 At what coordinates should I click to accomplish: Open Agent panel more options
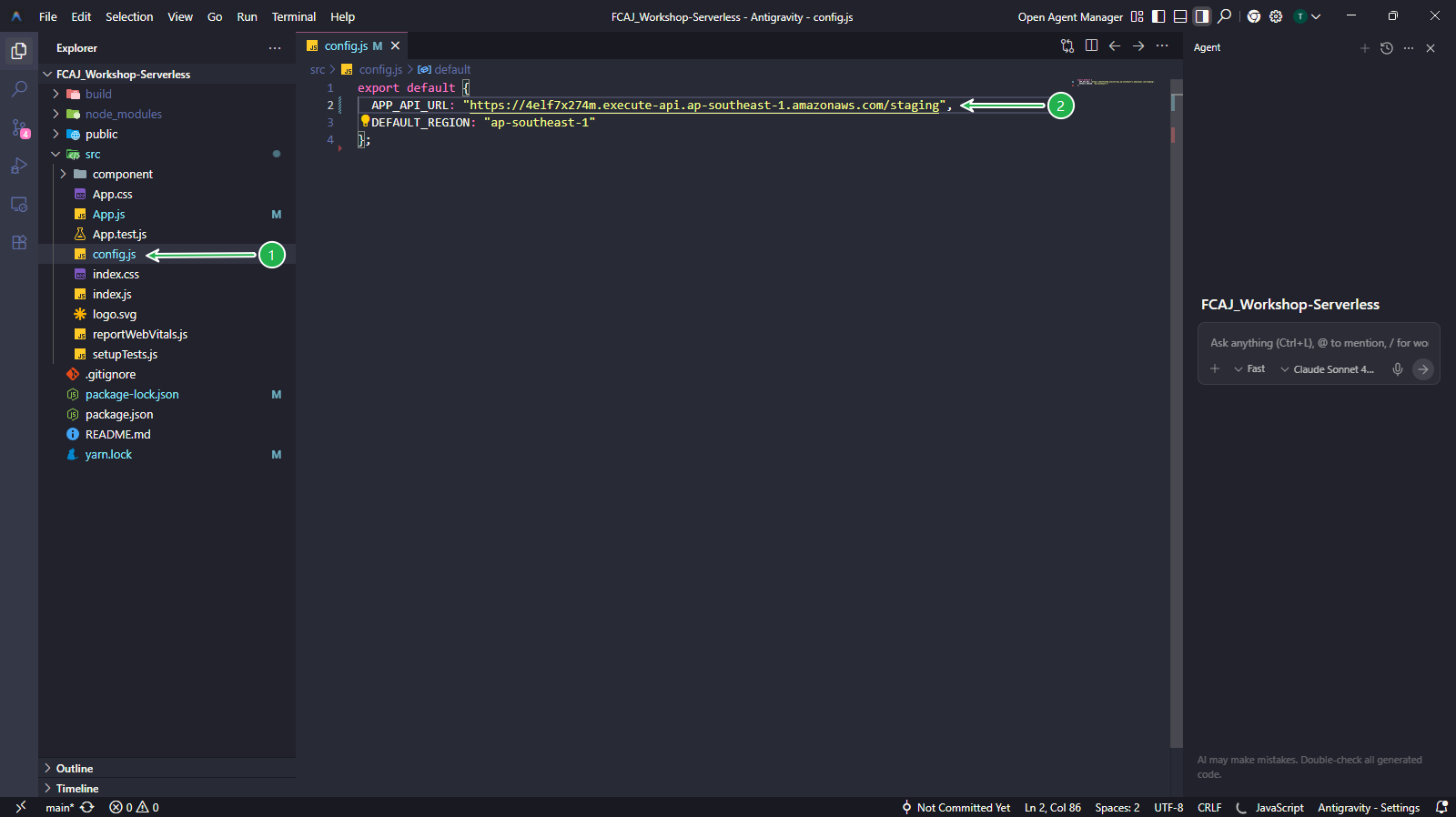tap(1409, 48)
